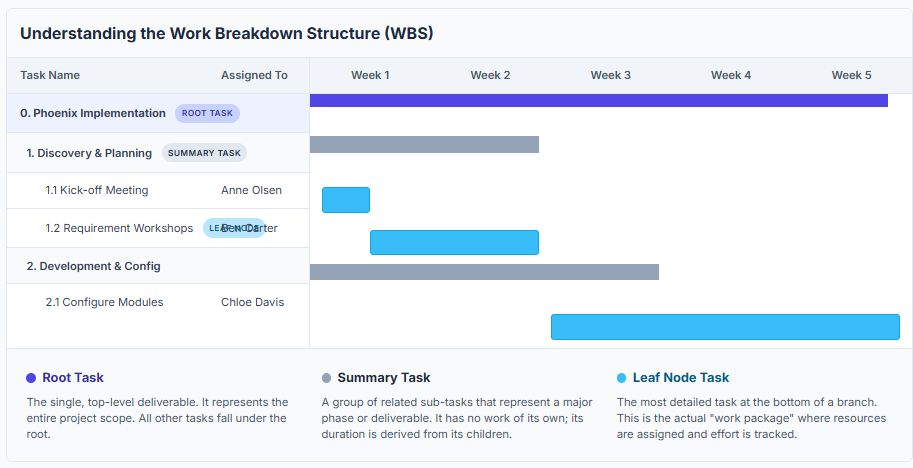Click the SUMMARY TASK badge

pyautogui.click(x=204, y=153)
